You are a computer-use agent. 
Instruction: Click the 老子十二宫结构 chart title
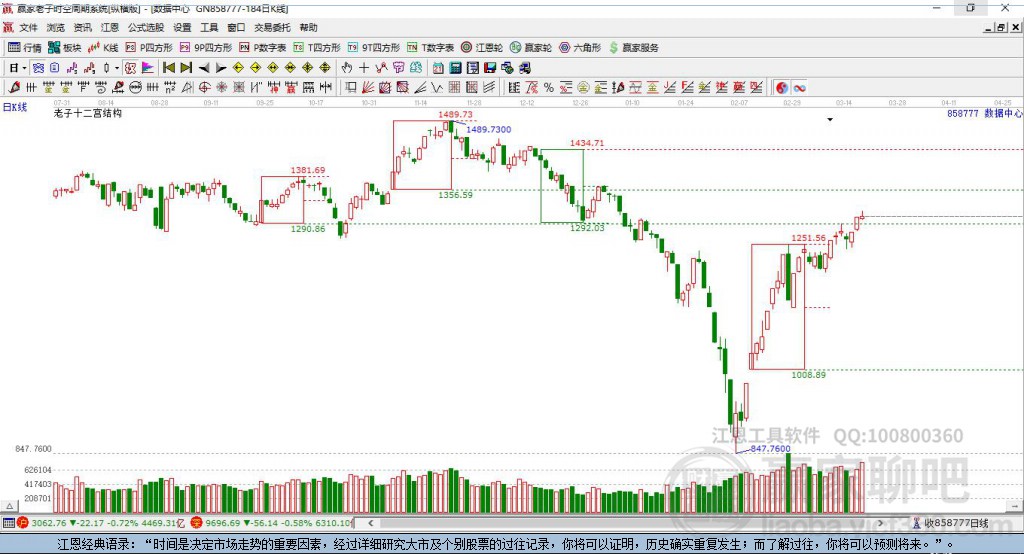88,114
